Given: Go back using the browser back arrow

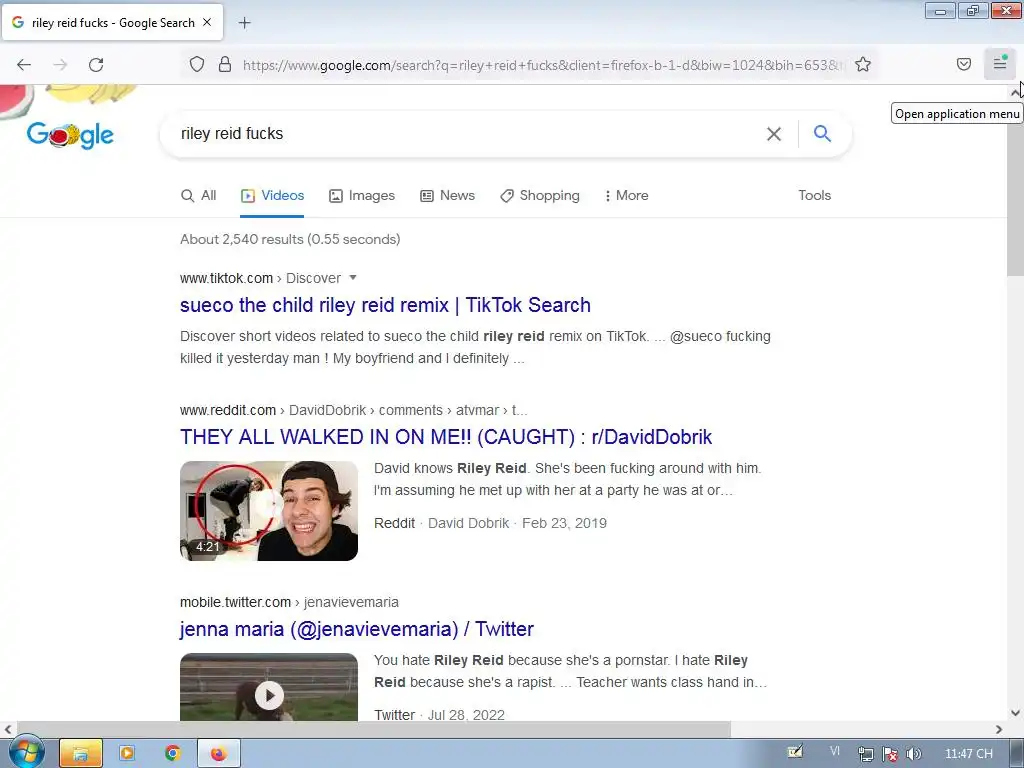Looking at the screenshot, I should pos(24,65).
